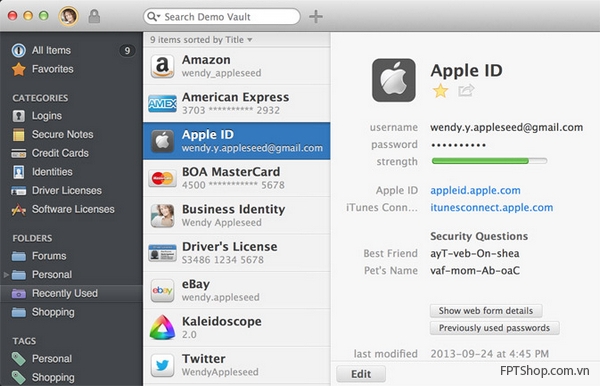Click the Apple ID list item icon
This screenshot has width=600, height=386.
(163, 141)
